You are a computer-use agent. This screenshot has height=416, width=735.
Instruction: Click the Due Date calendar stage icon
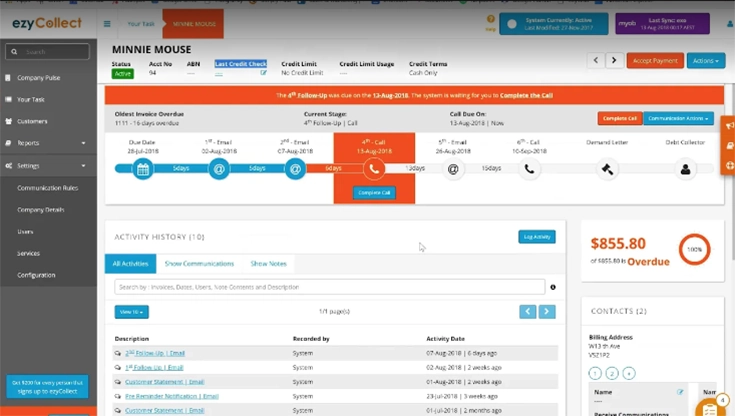coord(143,169)
